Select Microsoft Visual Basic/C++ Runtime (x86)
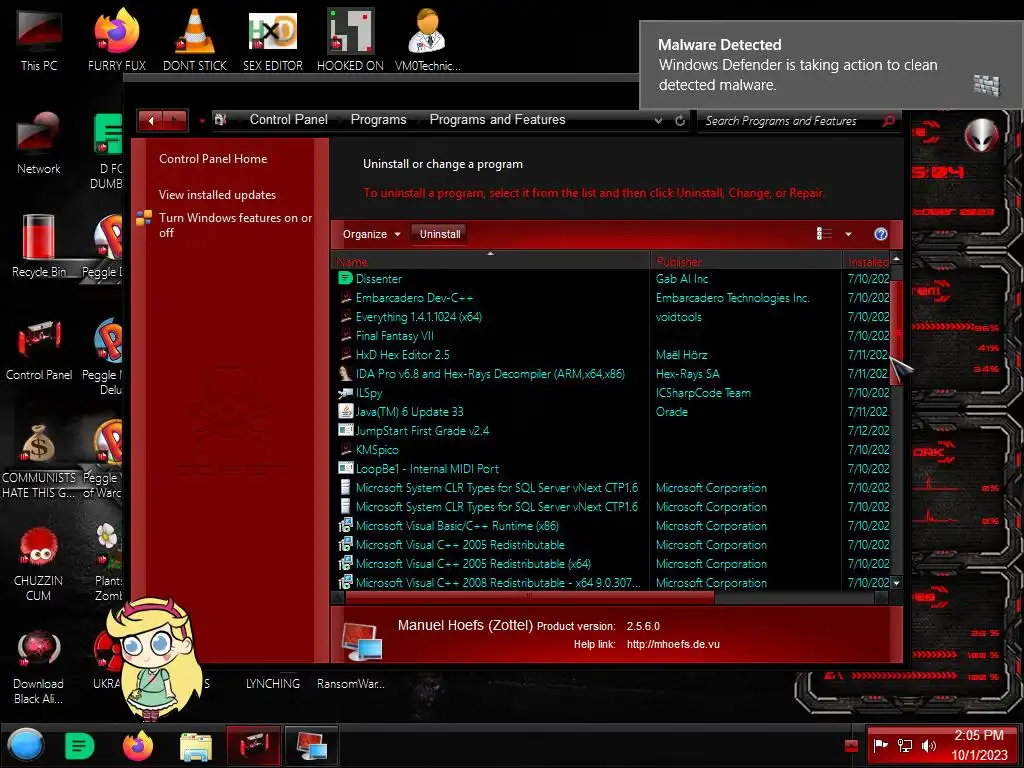The image size is (1024, 768). [613, 526]
